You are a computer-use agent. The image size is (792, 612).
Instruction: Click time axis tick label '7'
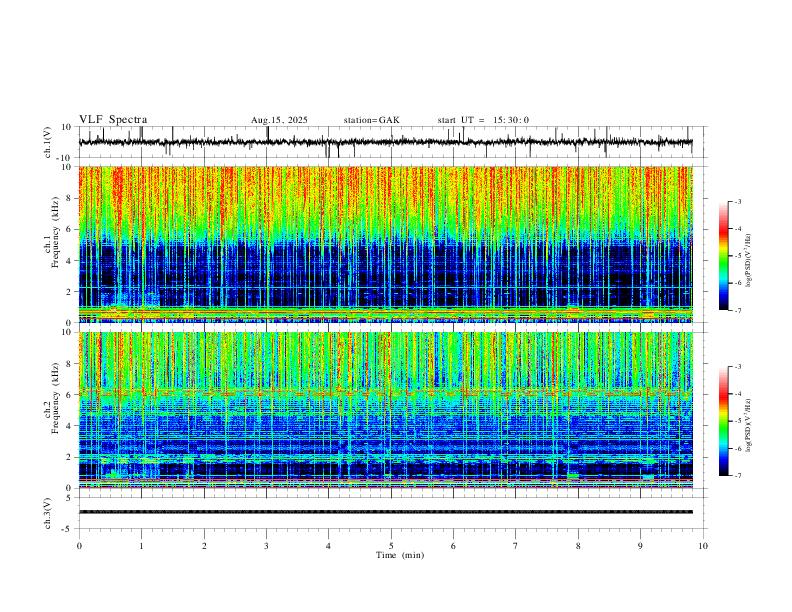(516, 546)
